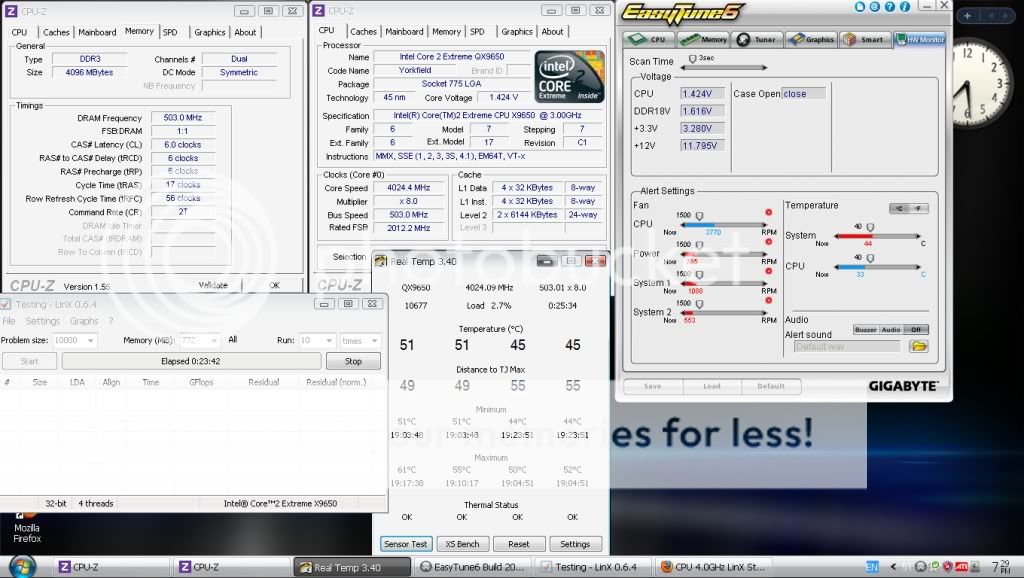Click the Scan Time slider handle
The height and width of the screenshot is (578, 1024).
[693, 61]
